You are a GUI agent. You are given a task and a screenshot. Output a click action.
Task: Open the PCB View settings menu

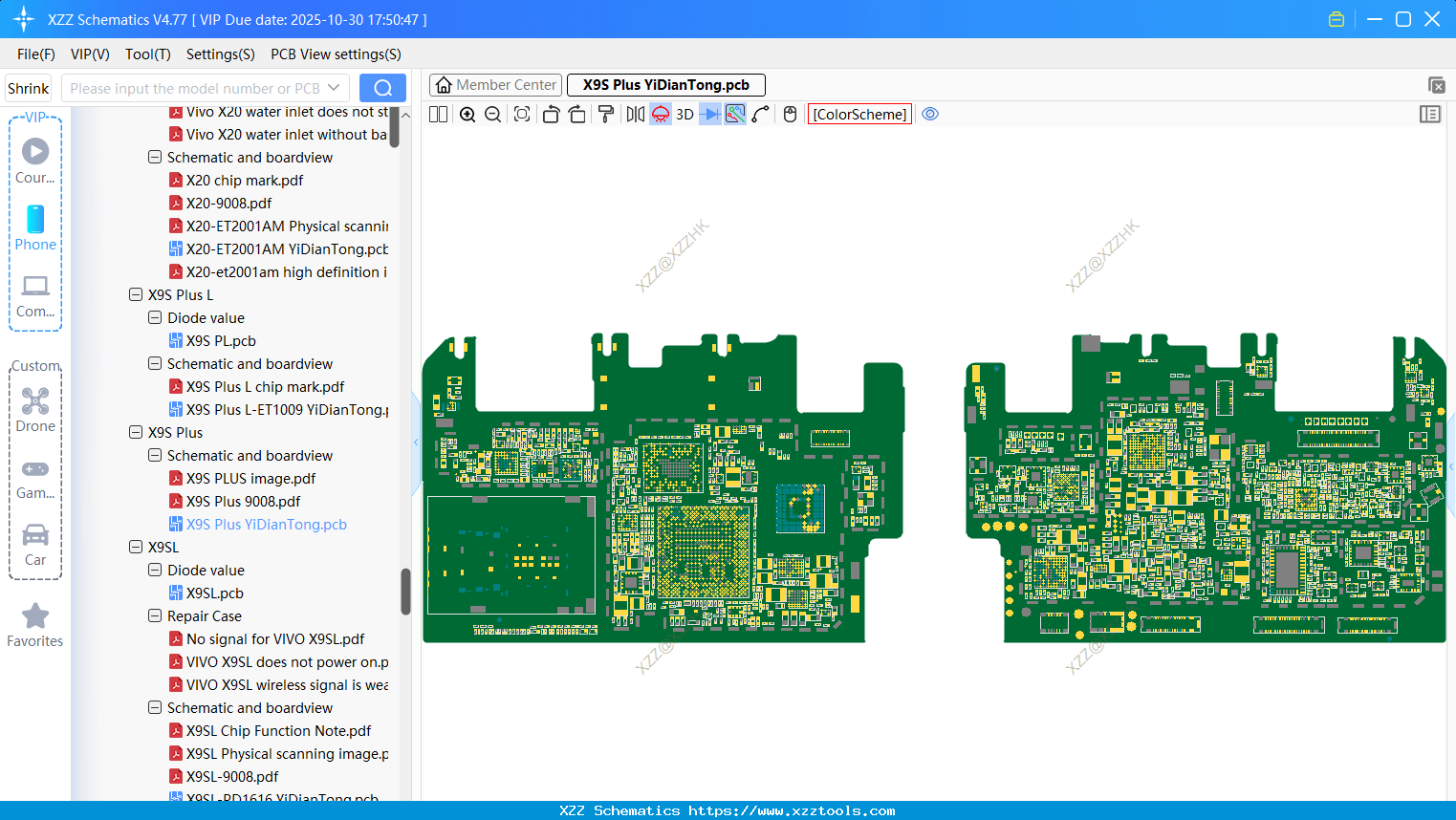pos(336,54)
